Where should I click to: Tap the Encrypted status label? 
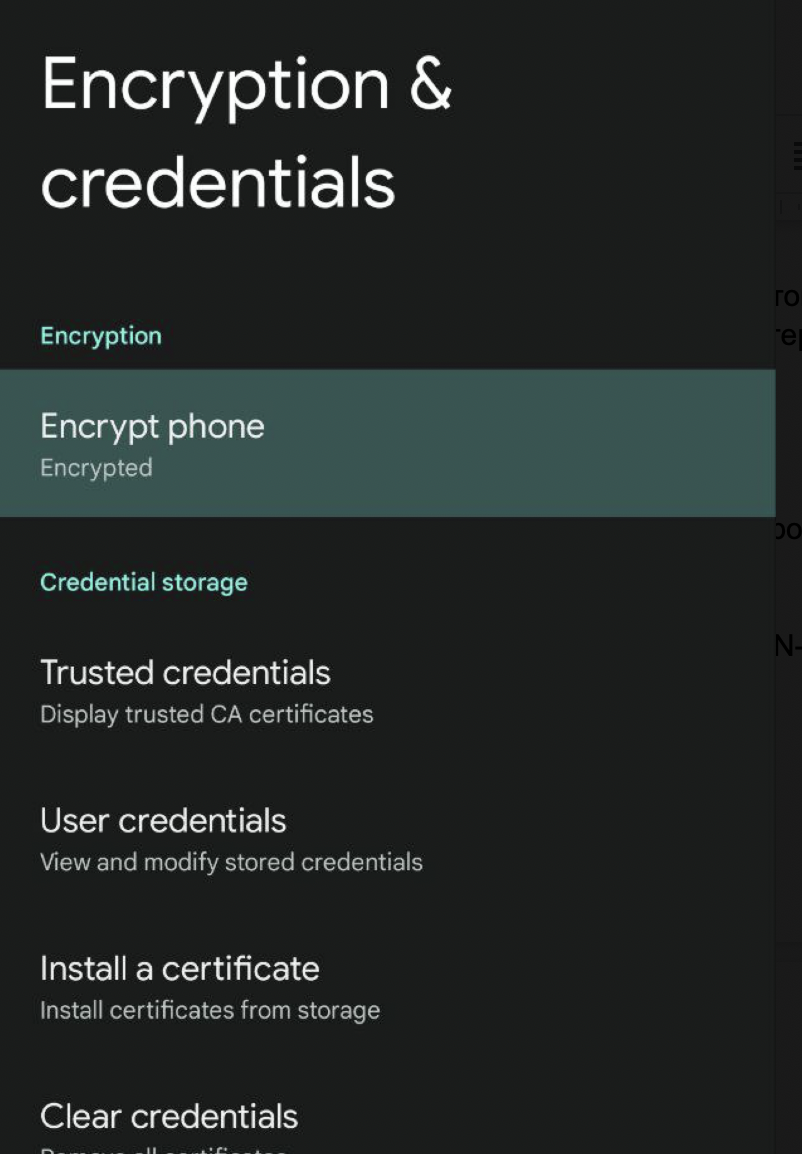[x=96, y=468]
